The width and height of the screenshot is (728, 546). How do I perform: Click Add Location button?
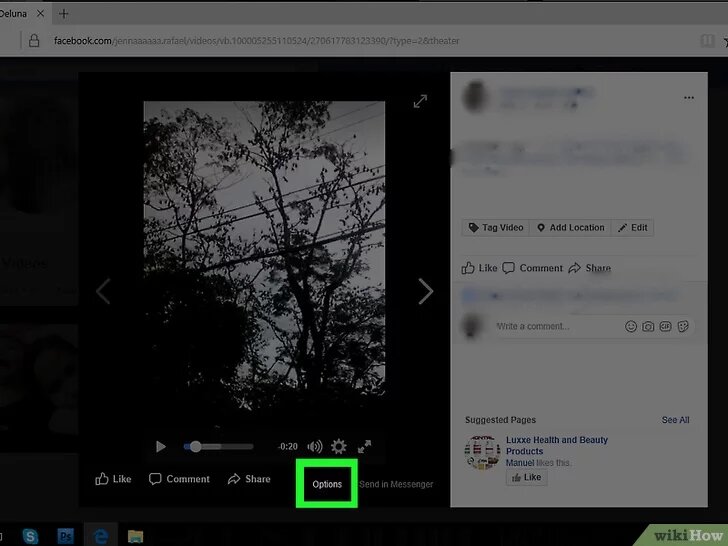(571, 228)
